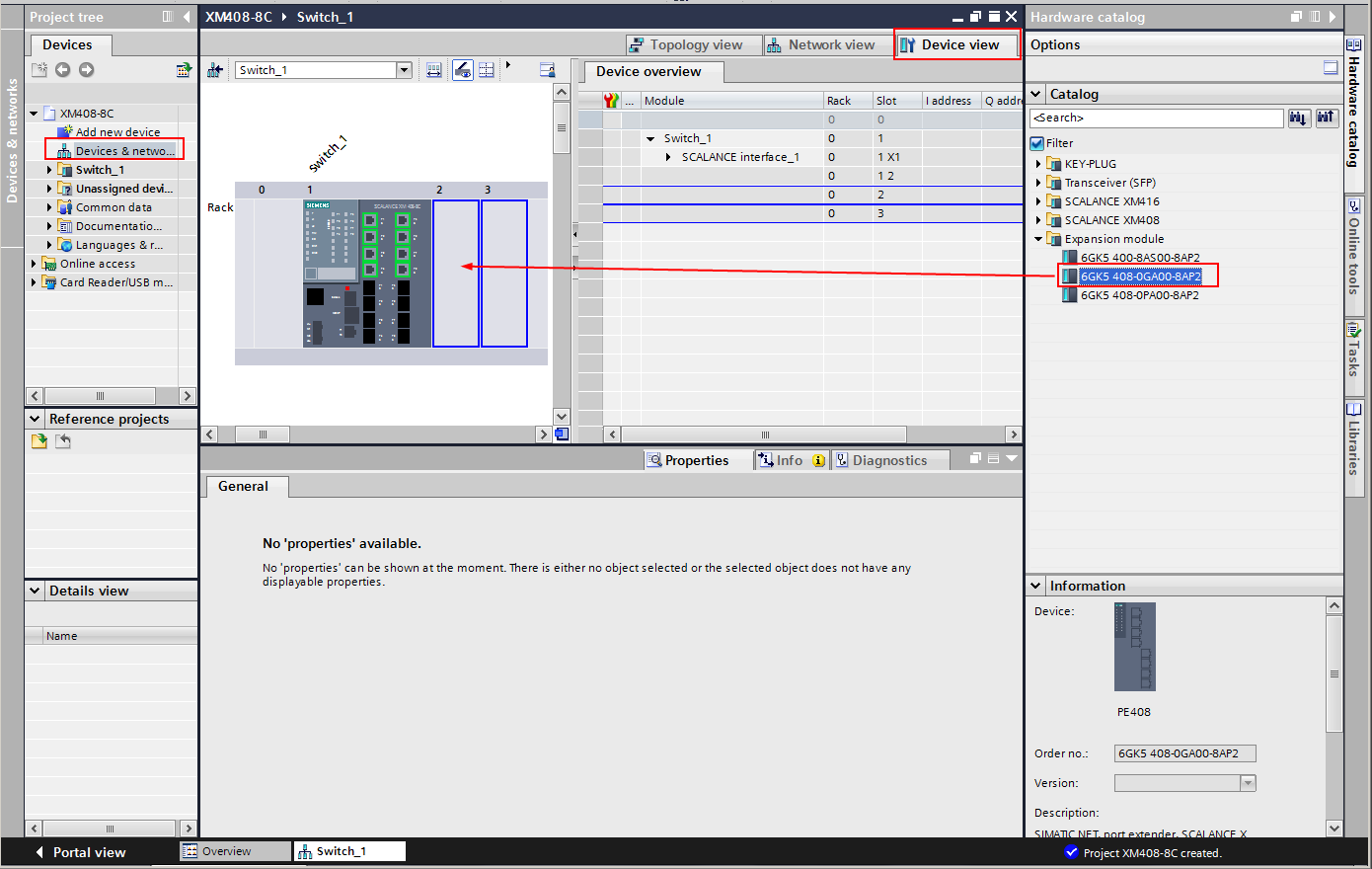Screen dimensions: 1372x869
Task: Toggle the show module labels icon
Action: click(x=462, y=70)
